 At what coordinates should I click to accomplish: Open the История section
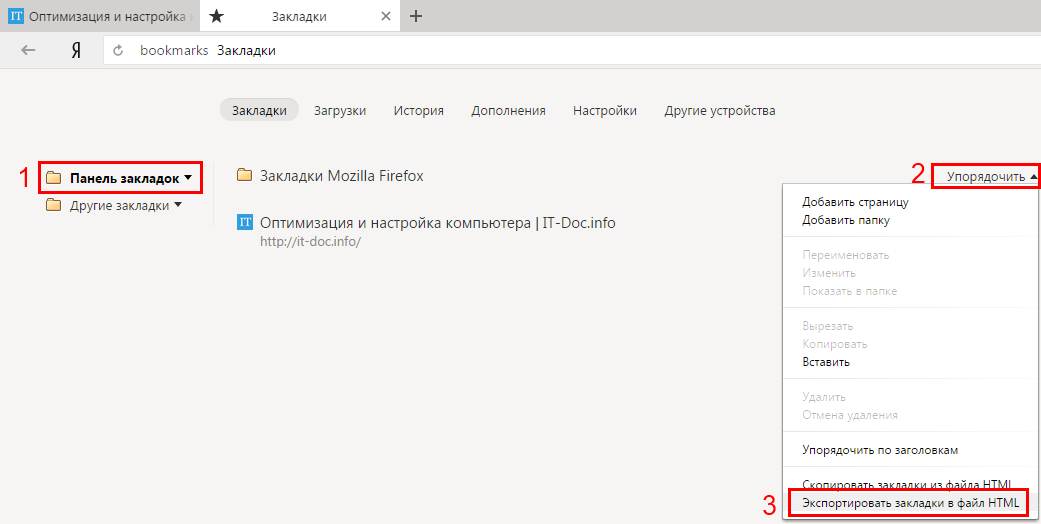[x=418, y=111]
